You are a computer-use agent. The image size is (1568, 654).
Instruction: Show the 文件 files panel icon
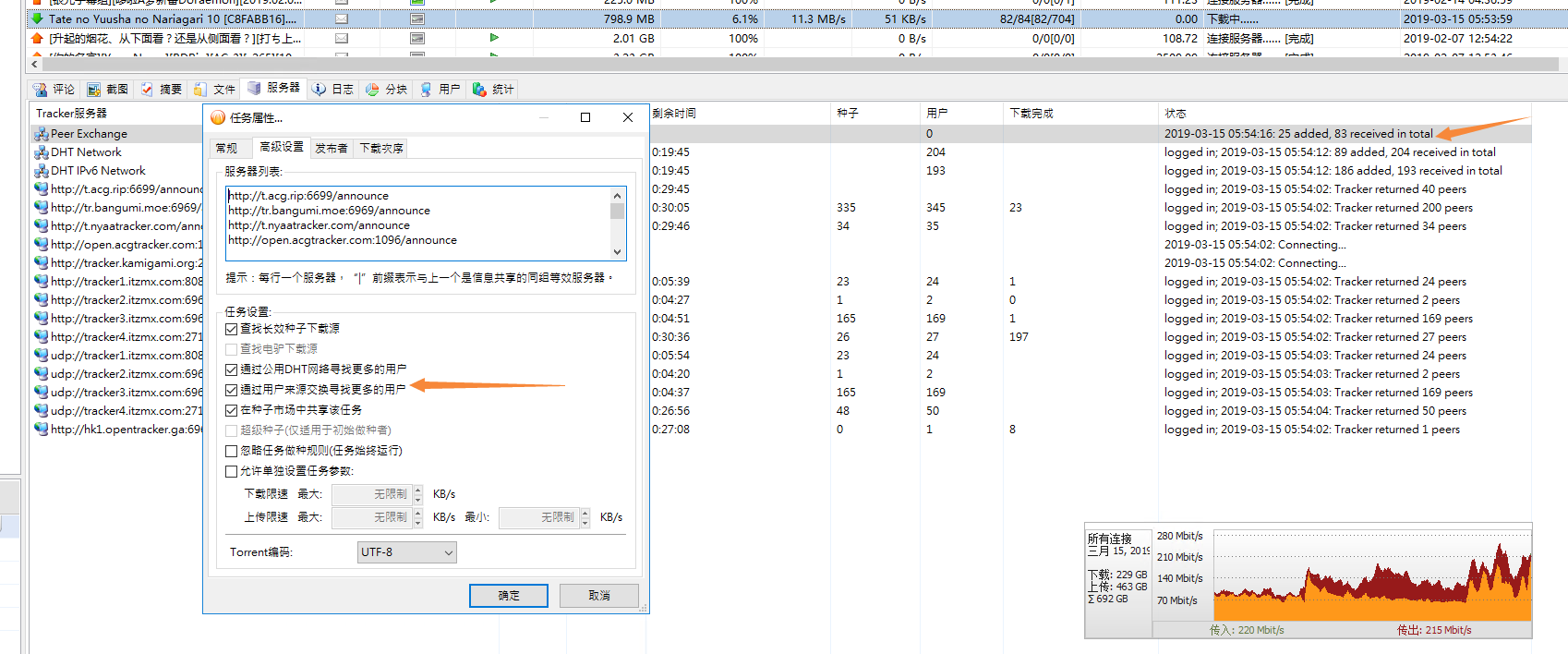click(200, 90)
